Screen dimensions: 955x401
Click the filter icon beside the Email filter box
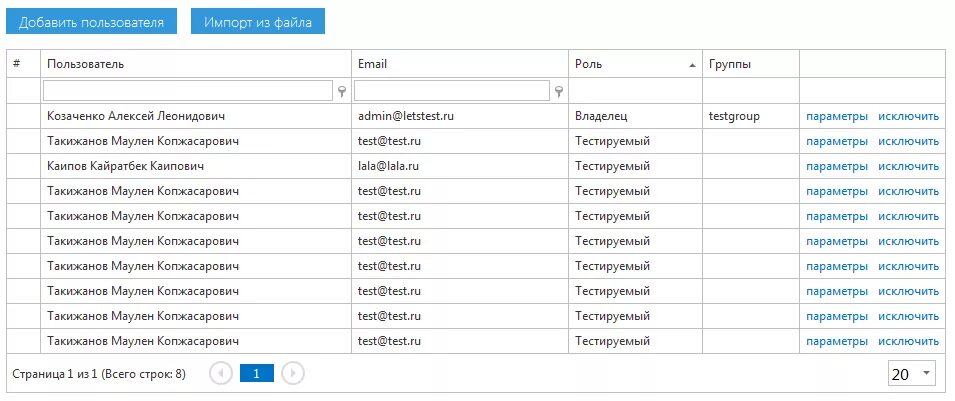pyautogui.click(x=559, y=91)
